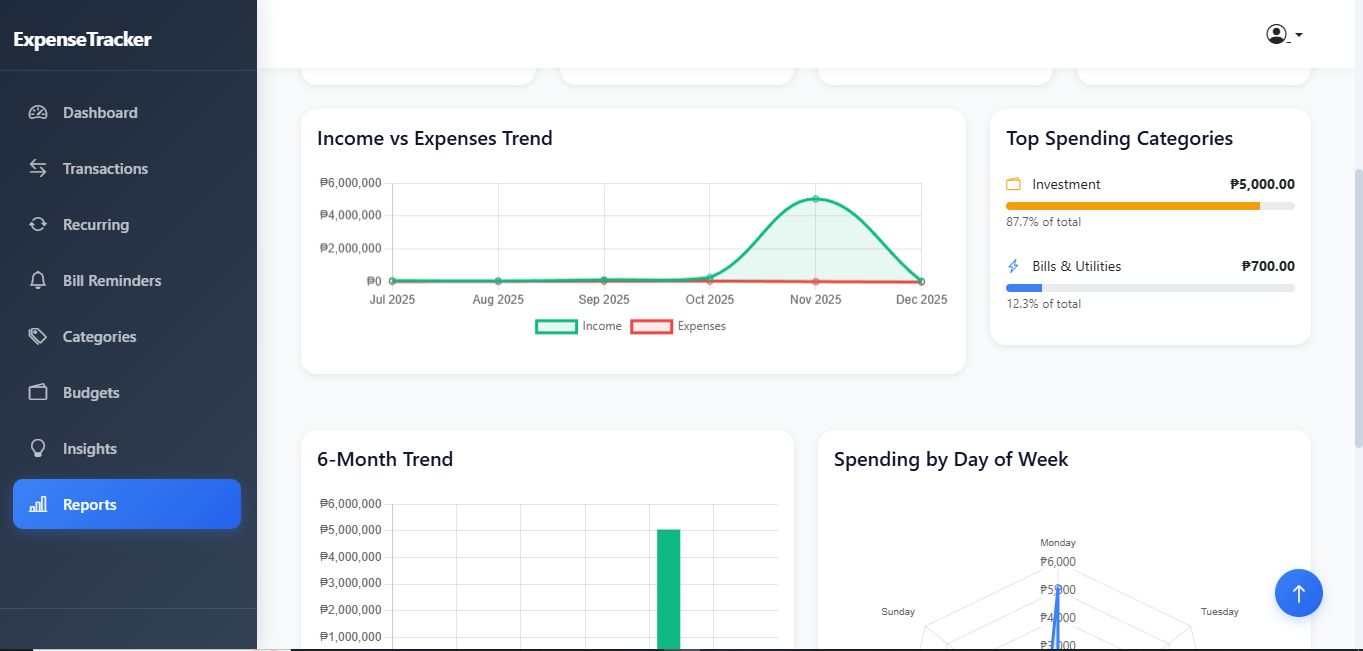
Task: Click the Nov 2025 income peak point
Action: tap(815, 199)
